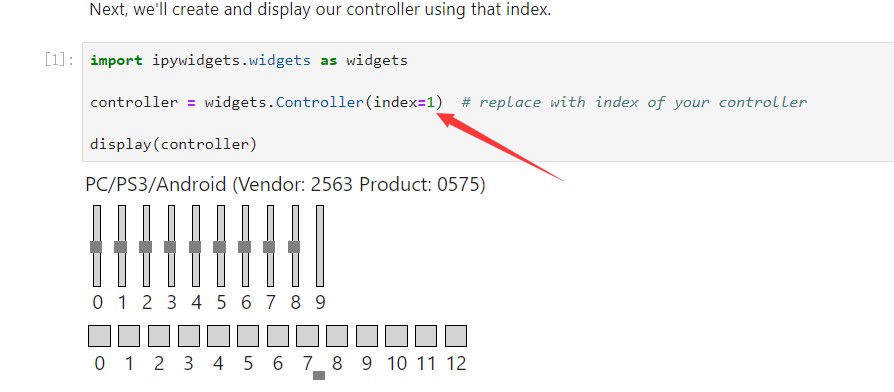Click controller button indicator 0
The image size is (894, 392).
(99, 336)
